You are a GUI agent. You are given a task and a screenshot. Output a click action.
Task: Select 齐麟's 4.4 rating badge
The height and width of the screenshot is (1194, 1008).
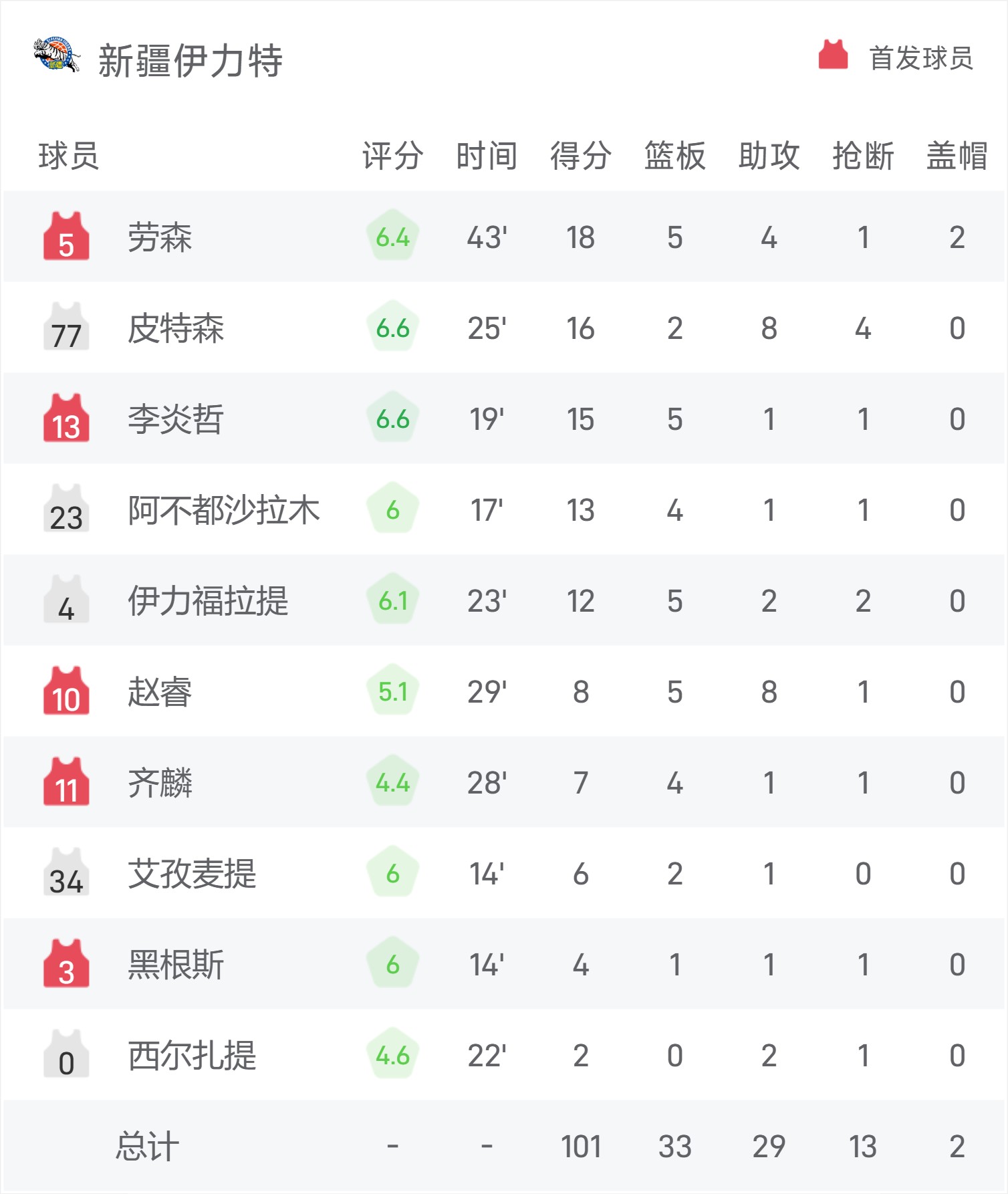click(x=392, y=782)
